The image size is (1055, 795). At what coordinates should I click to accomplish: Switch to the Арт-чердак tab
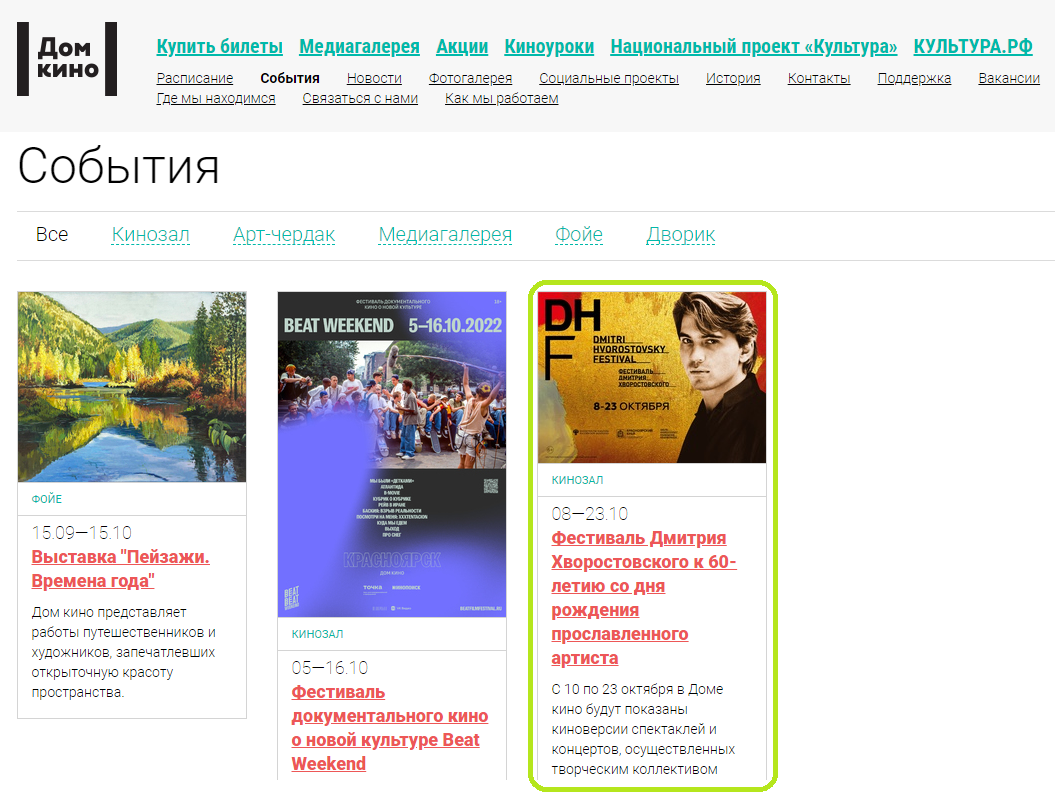pos(284,235)
